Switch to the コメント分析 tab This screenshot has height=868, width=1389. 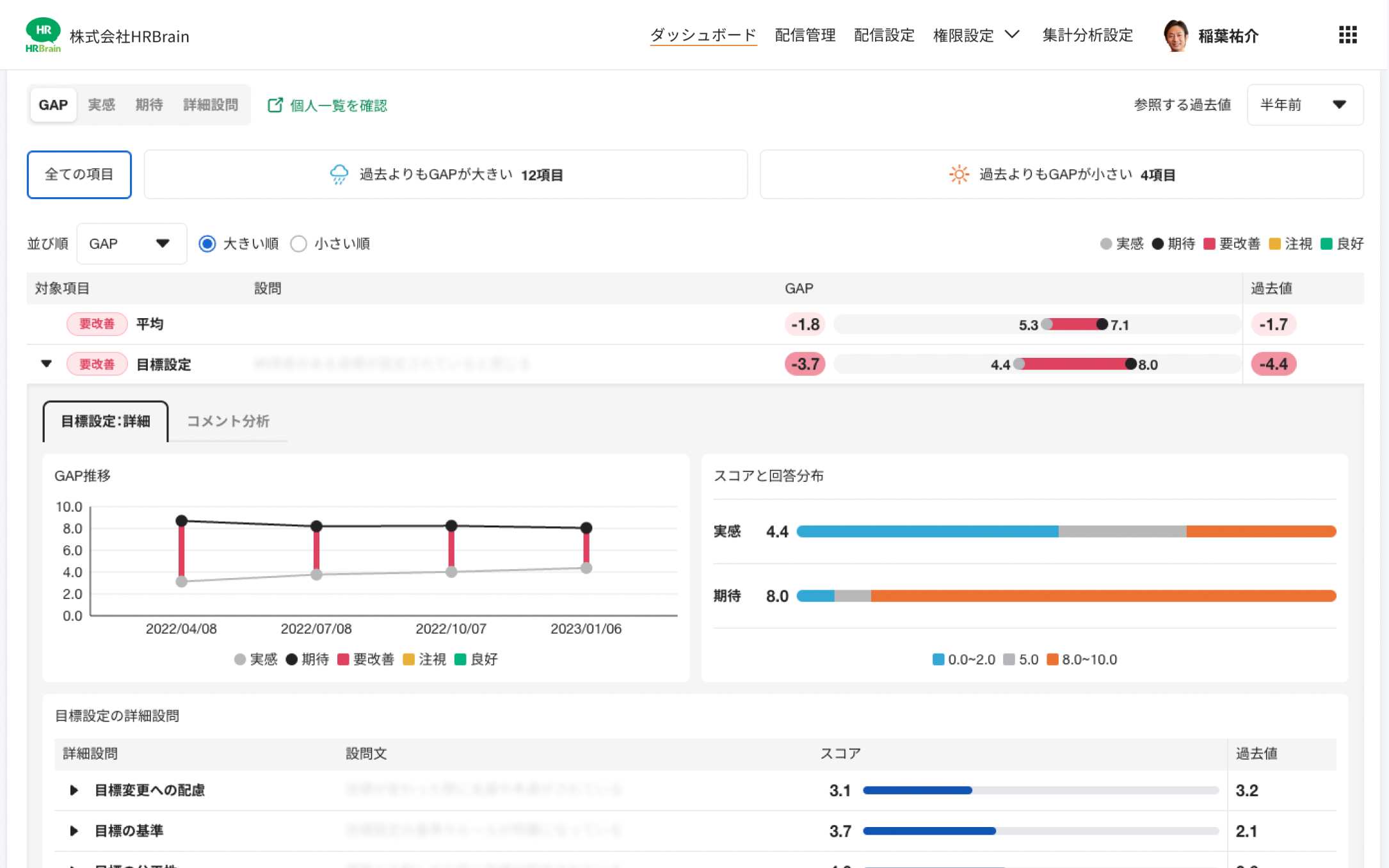point(228,421)
